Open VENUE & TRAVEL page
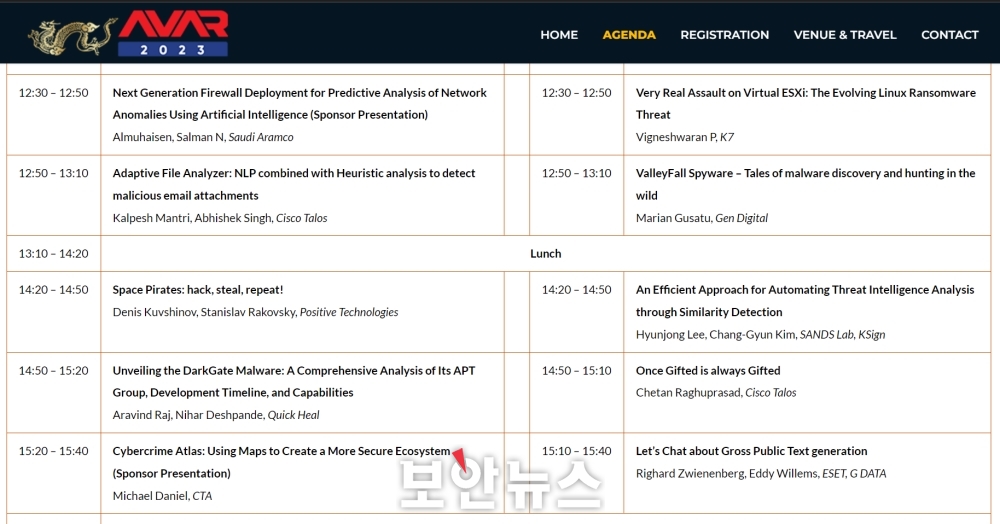The image size is (1000, 524). (845, 35)
